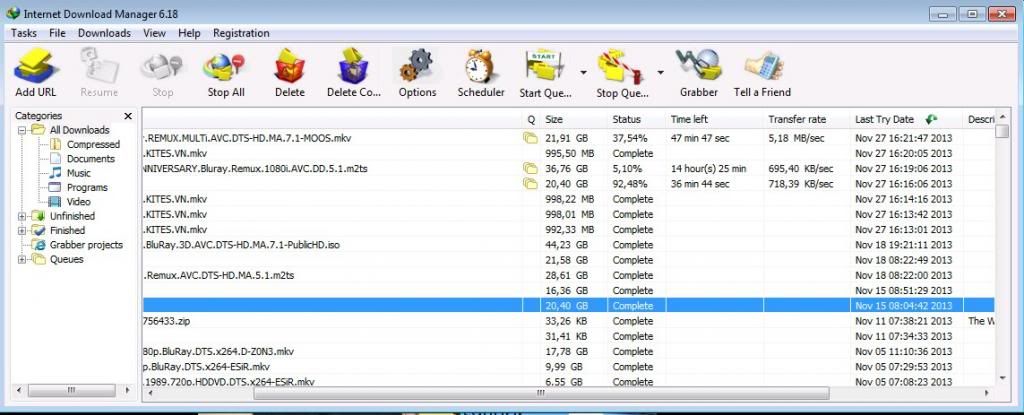Select the Finished category label
The width and height of the screenshot is (1024, 415).
[67, 231]
